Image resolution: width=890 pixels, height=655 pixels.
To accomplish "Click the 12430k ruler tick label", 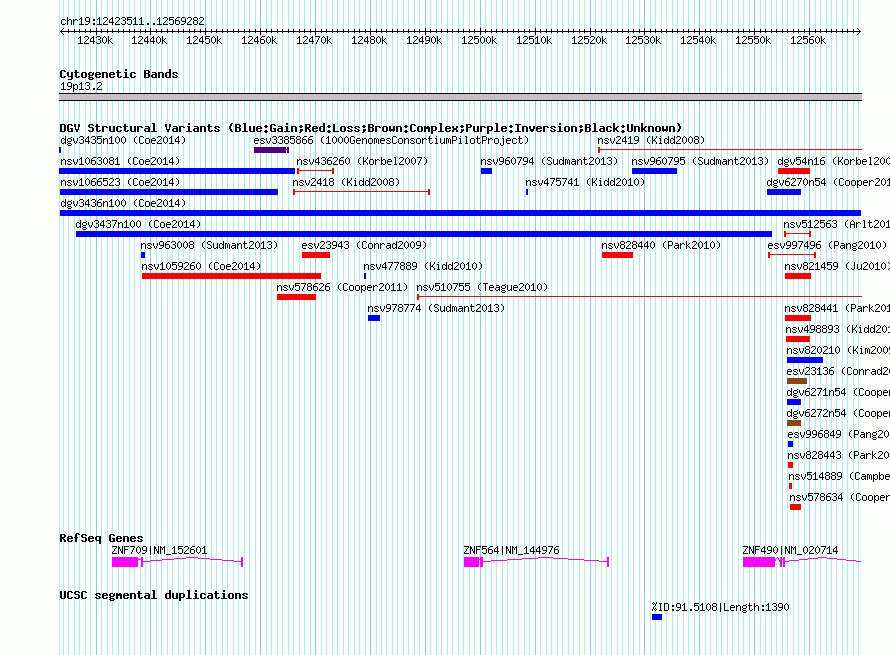I will pos(95,40).
